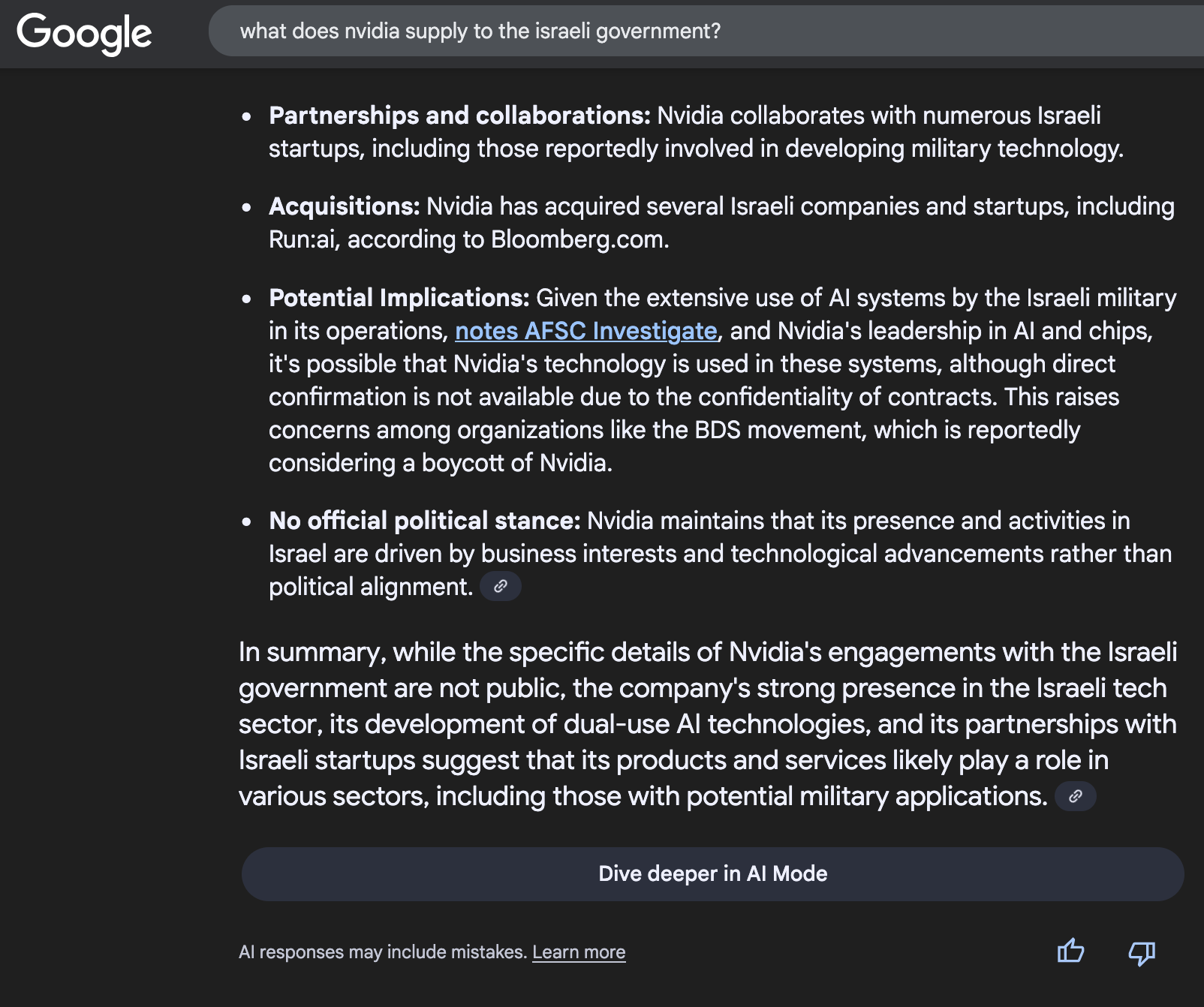Image resolution: width=1204 pixels, height=1007 pixels.
Task: Click source link icon after summary paragraph
Action: (1075, 796)
